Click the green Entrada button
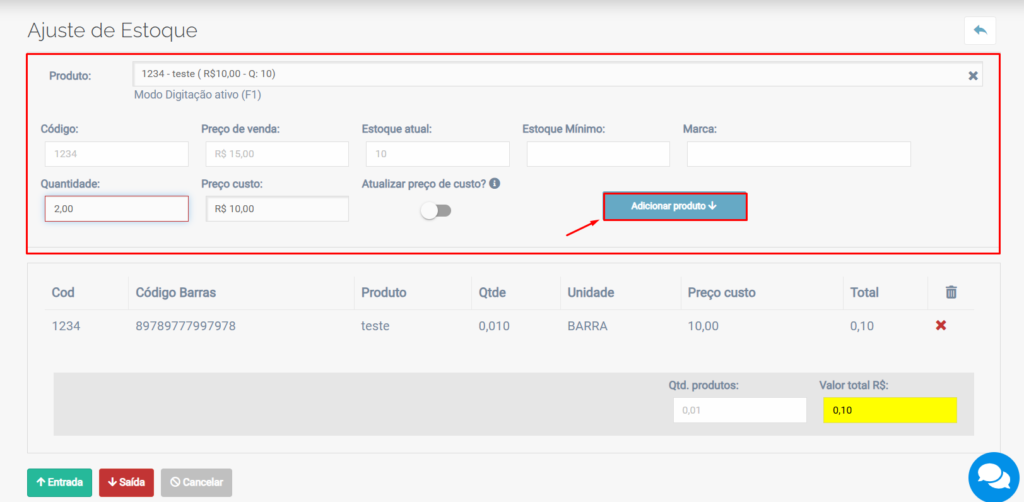This screenshot has width=1024, height=502. pos(59,482)
